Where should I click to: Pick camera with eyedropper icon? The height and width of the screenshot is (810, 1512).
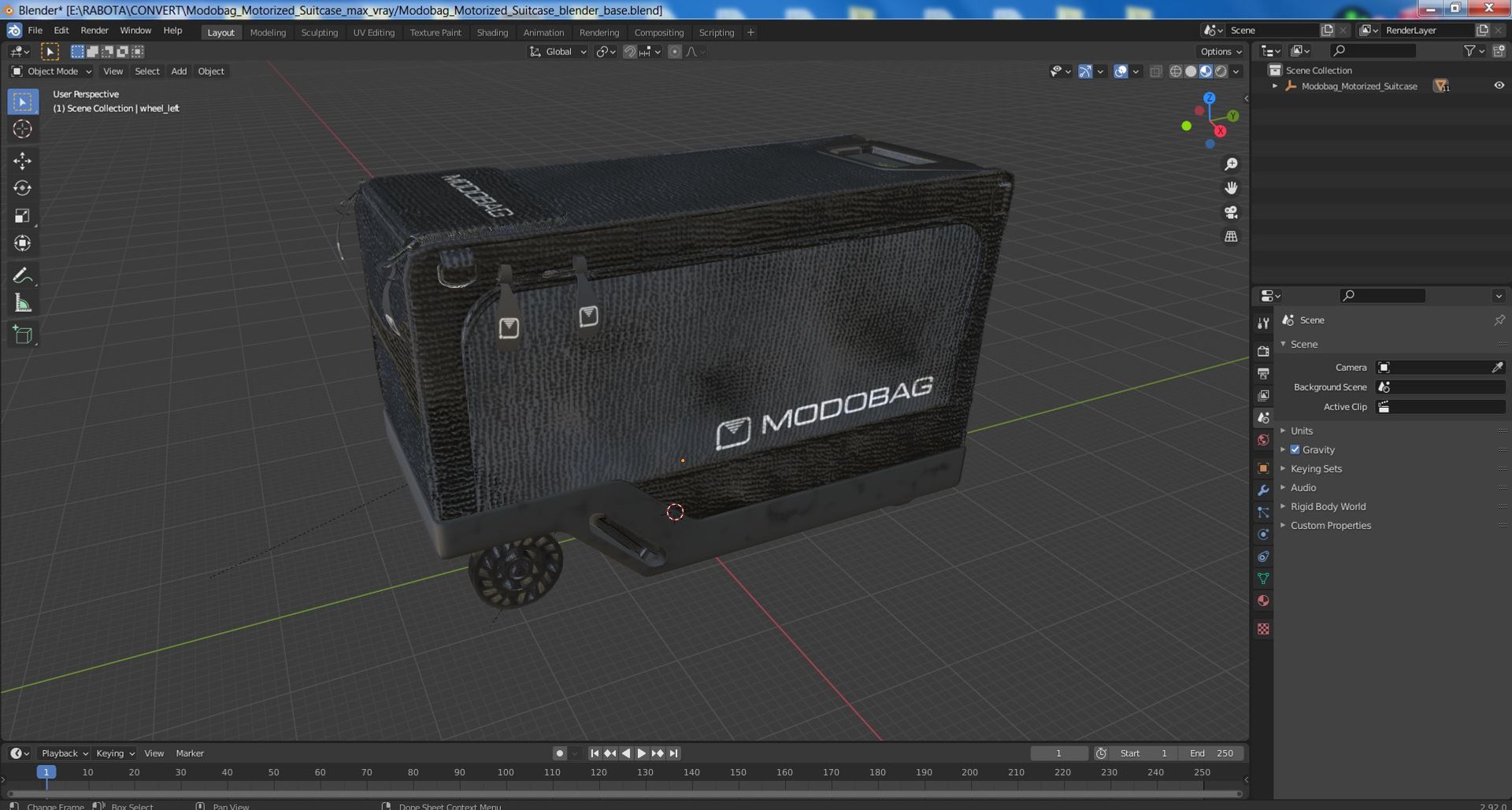click(1497, 368)
